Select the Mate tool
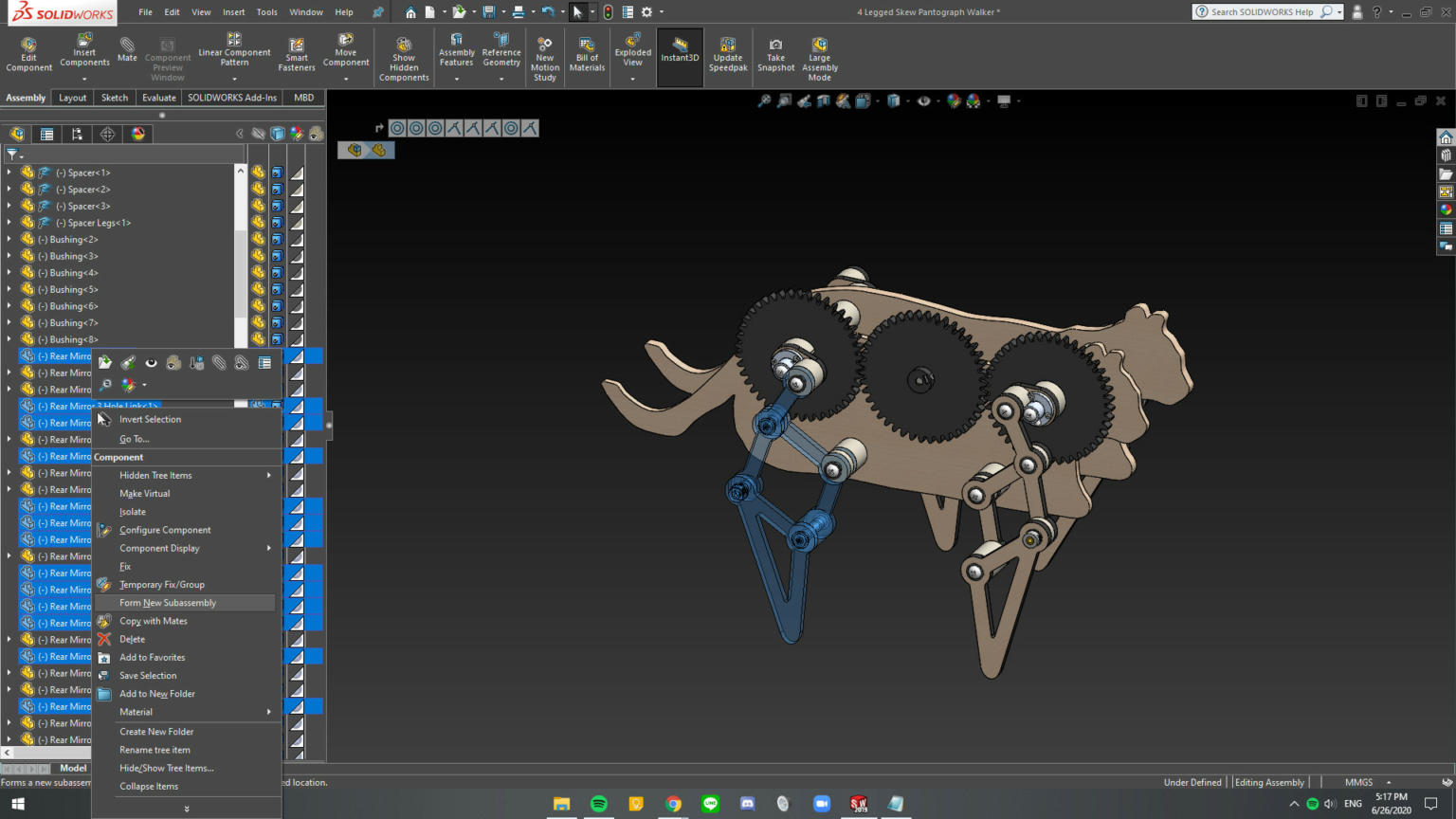 127,50
